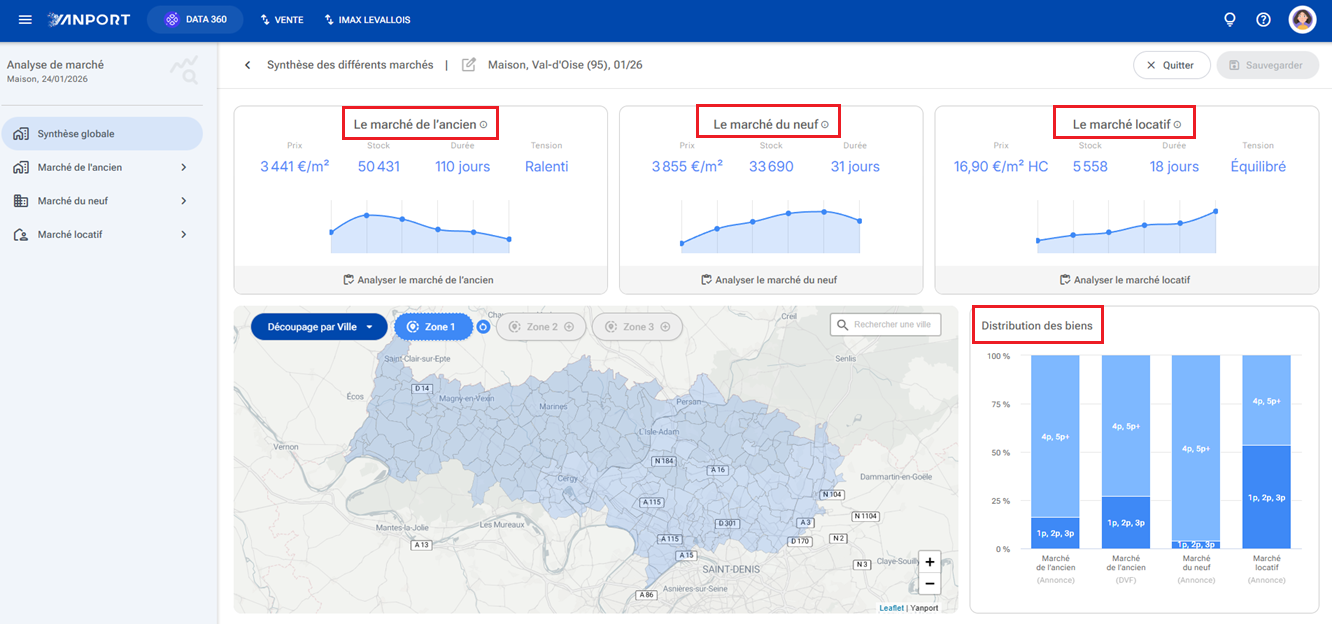Select DATA 360 top navigation tab
The height and width of the screenshot is (624, 1332).
pyautogui.click(x=195, y=20)
